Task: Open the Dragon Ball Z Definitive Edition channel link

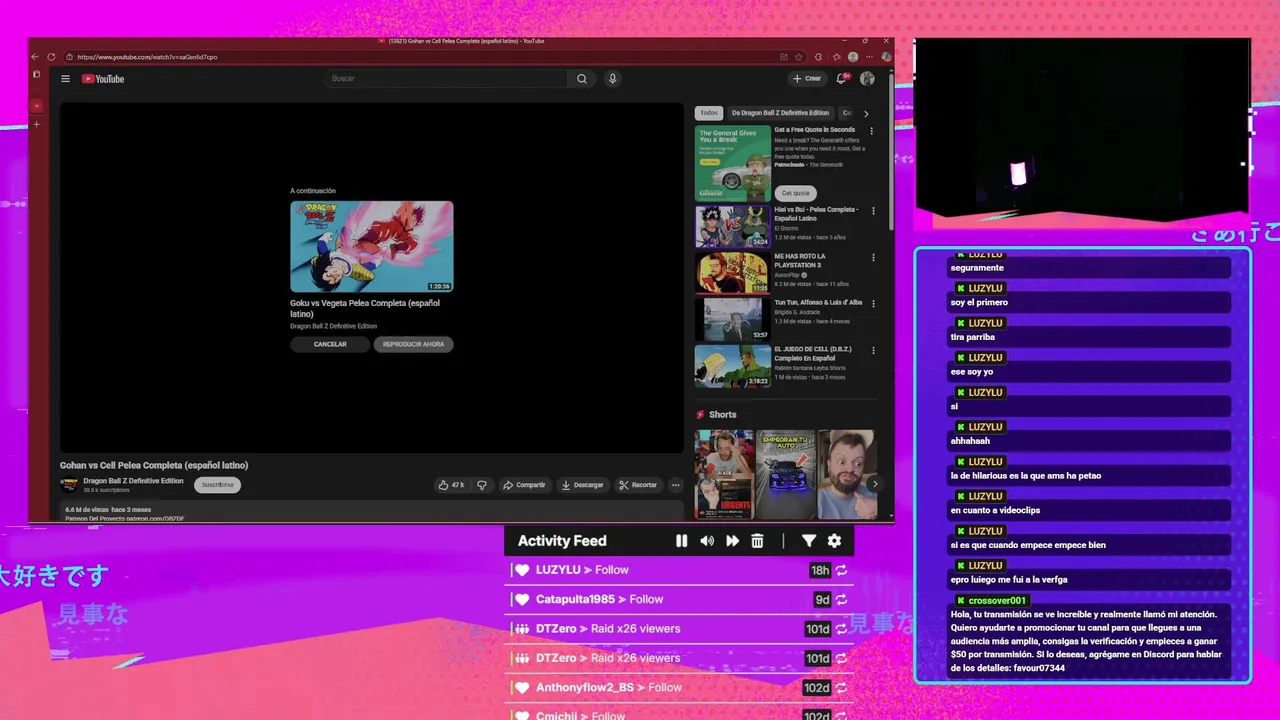Action: click(x=133, y=481)
